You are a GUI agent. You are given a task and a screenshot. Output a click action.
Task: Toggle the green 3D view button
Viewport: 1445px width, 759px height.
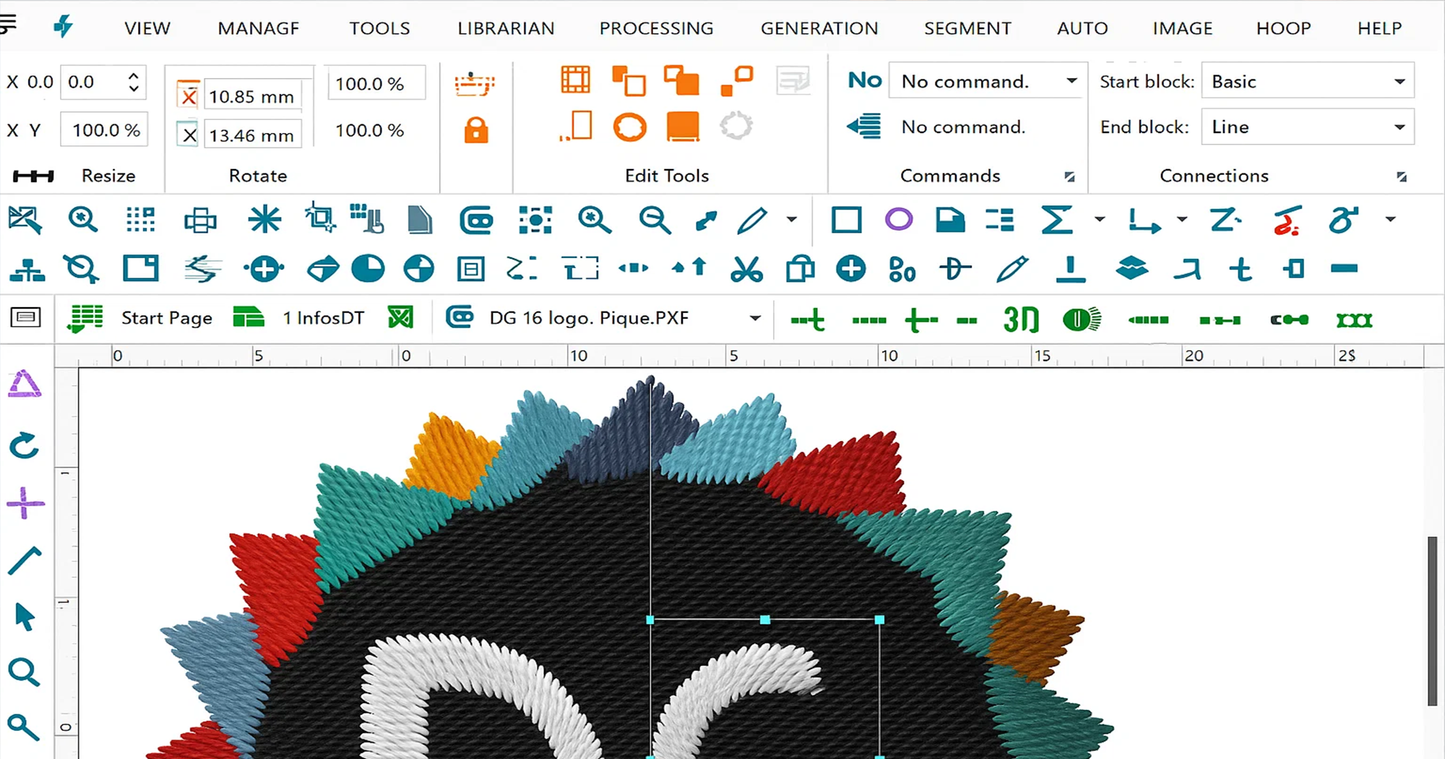[1021, 320]
